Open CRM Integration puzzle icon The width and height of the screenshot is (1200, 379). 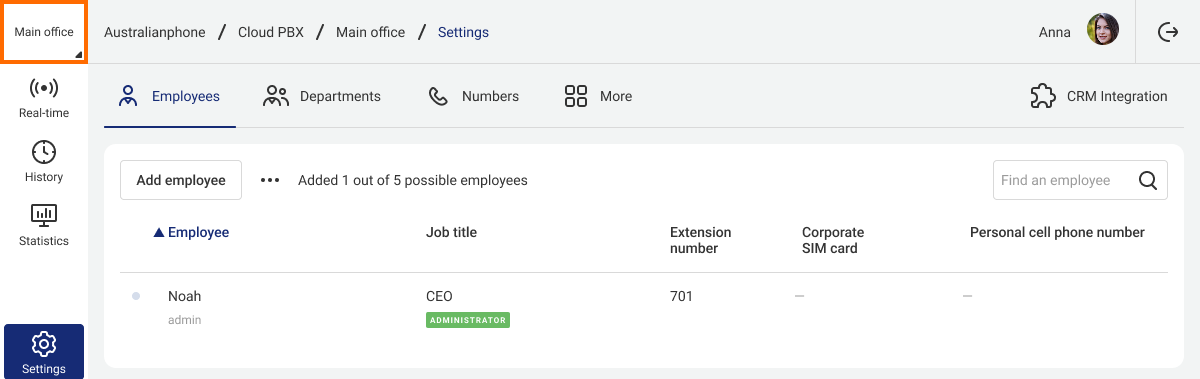tap(1043, 96)
